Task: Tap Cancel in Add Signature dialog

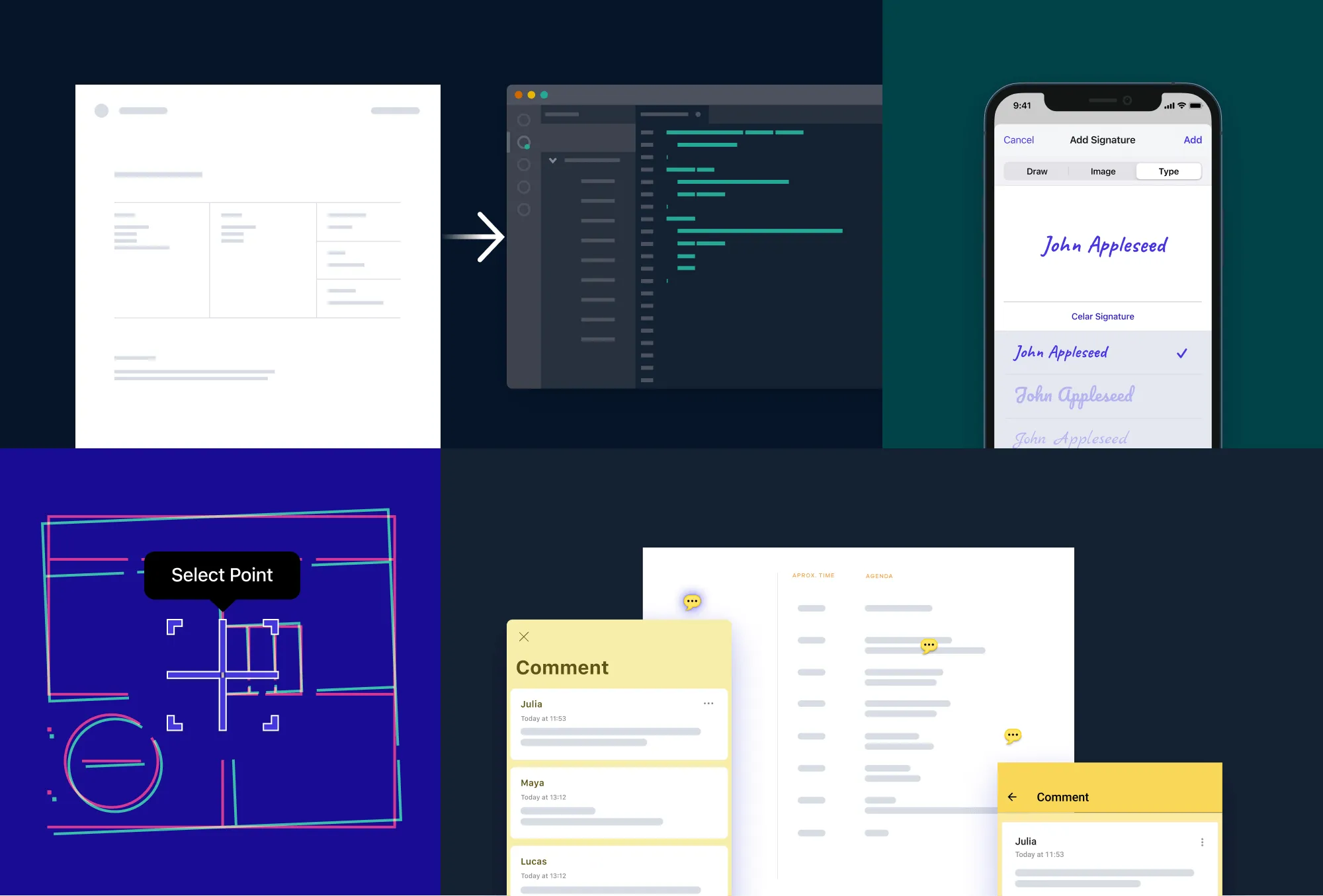Action: click(x=1018, y=140)
